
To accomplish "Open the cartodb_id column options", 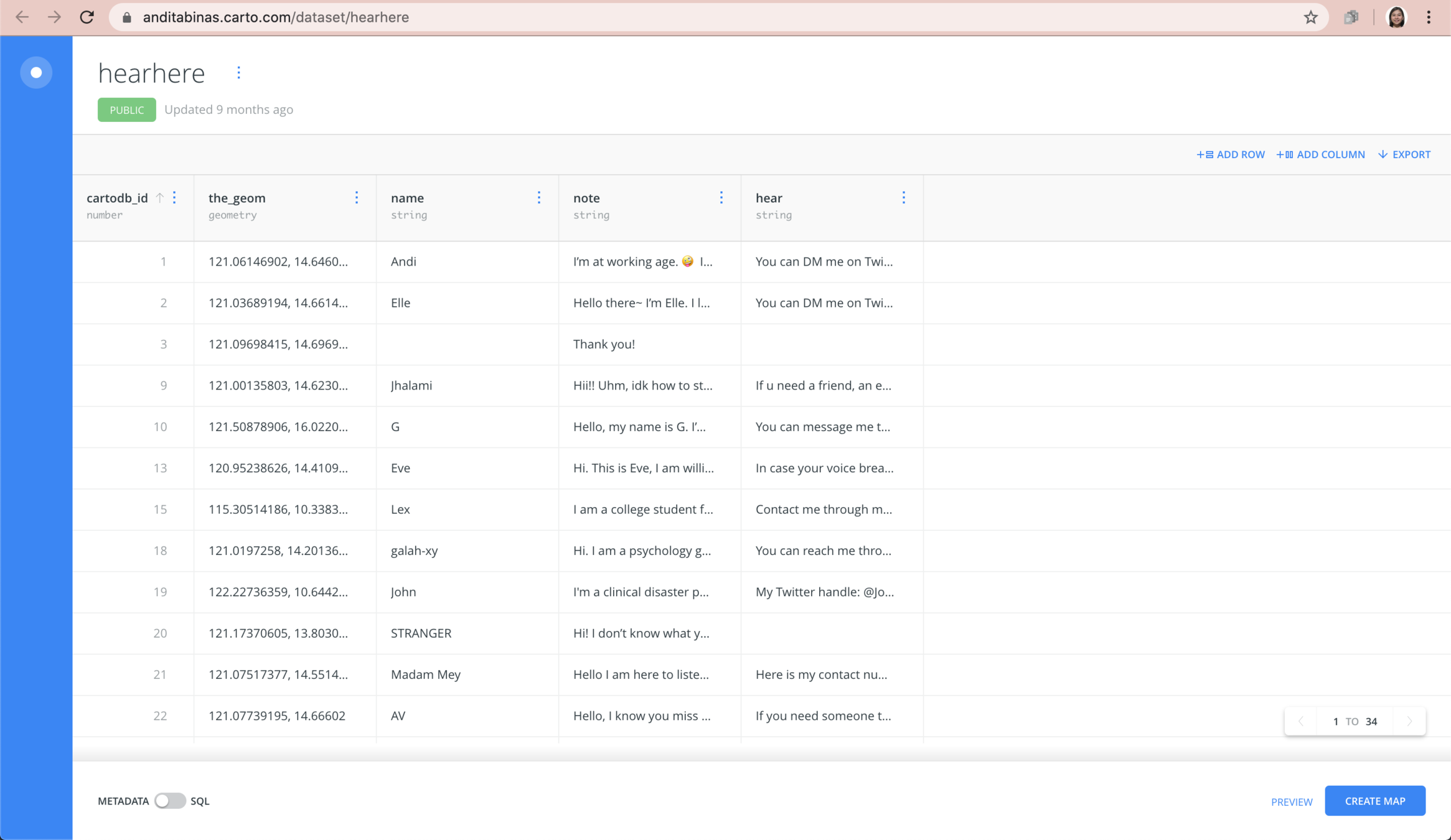I will pos(175,198).
